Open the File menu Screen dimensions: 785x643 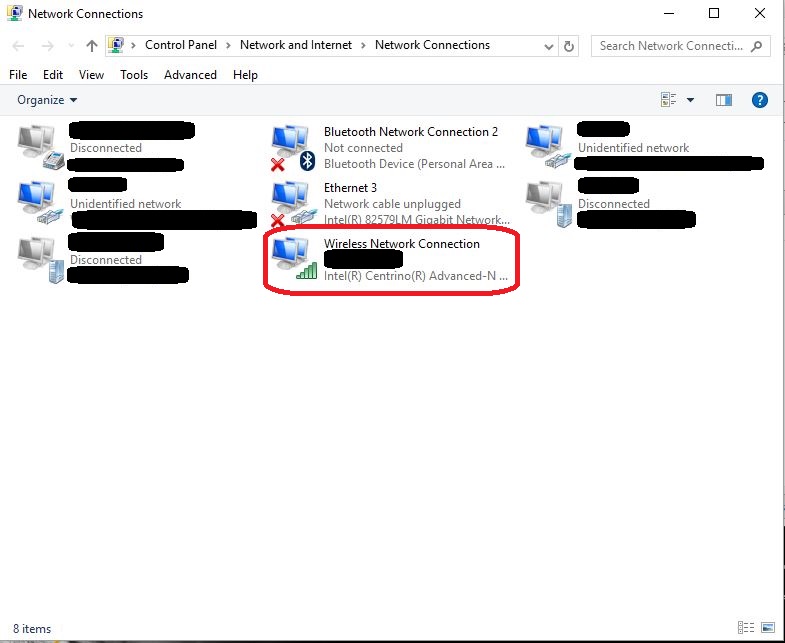(x=18, y=75)
